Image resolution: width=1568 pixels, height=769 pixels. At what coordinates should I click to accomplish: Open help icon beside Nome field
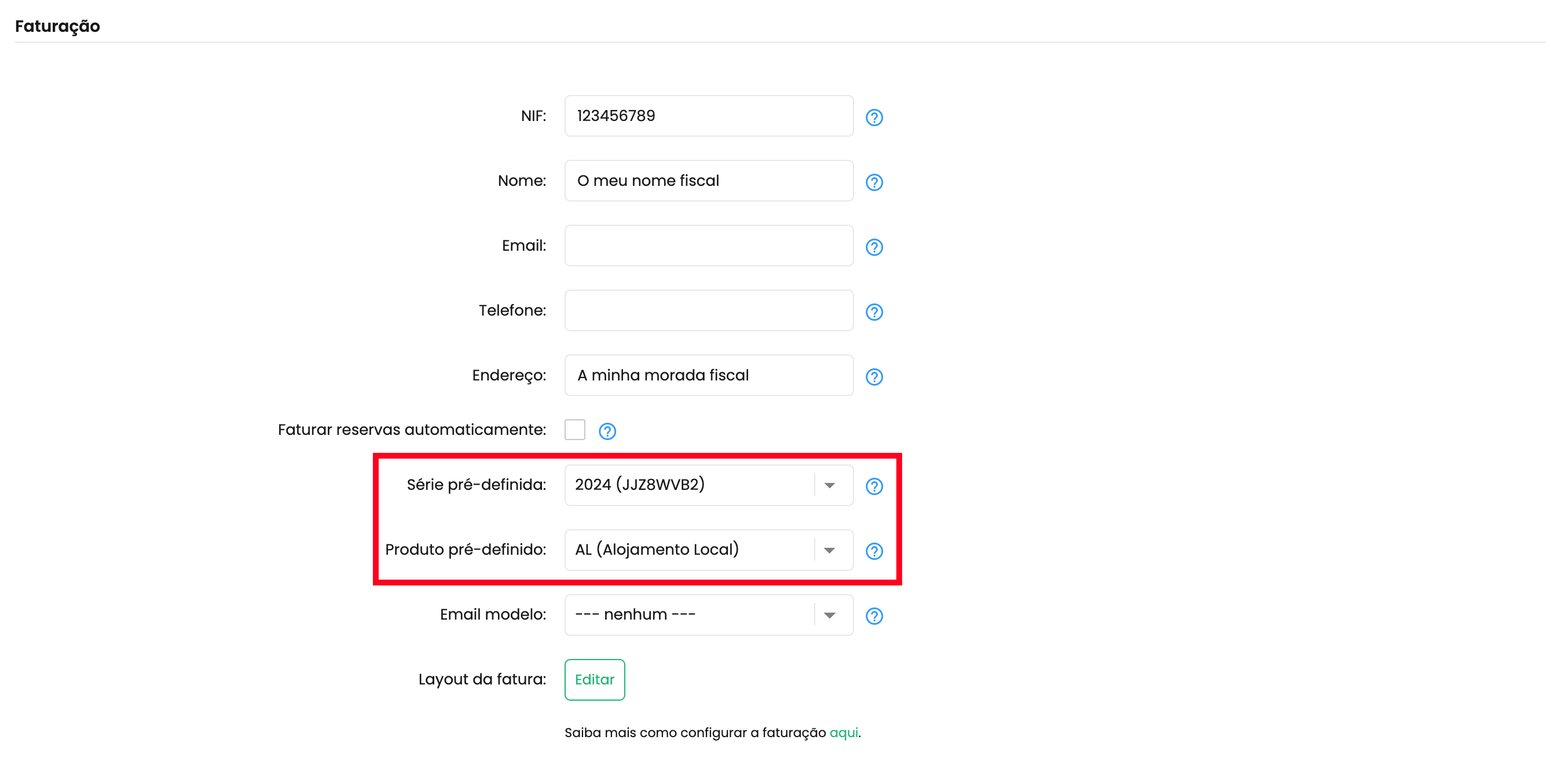874,182
